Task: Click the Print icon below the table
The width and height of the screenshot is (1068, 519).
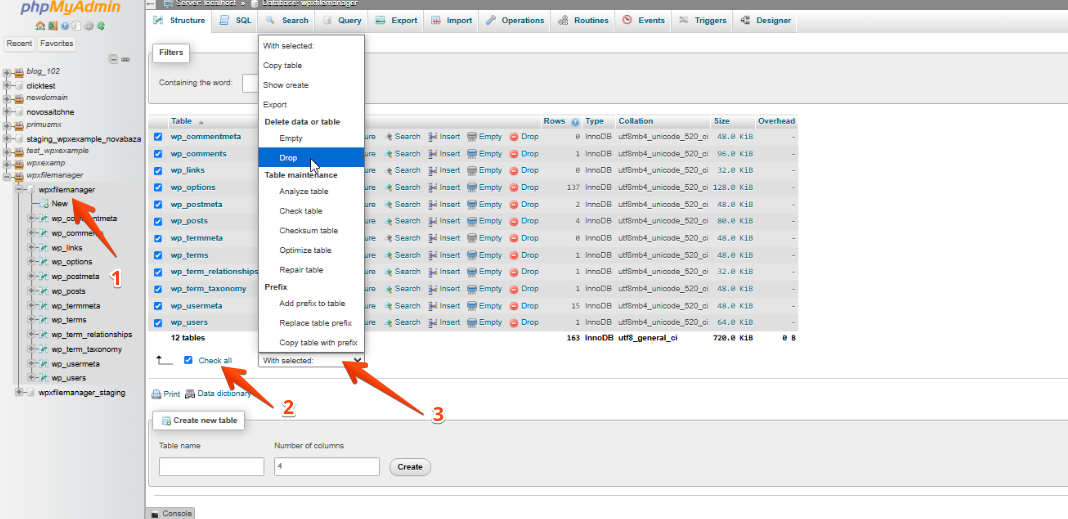Action: pyautogui.click(x=156, y=394)
